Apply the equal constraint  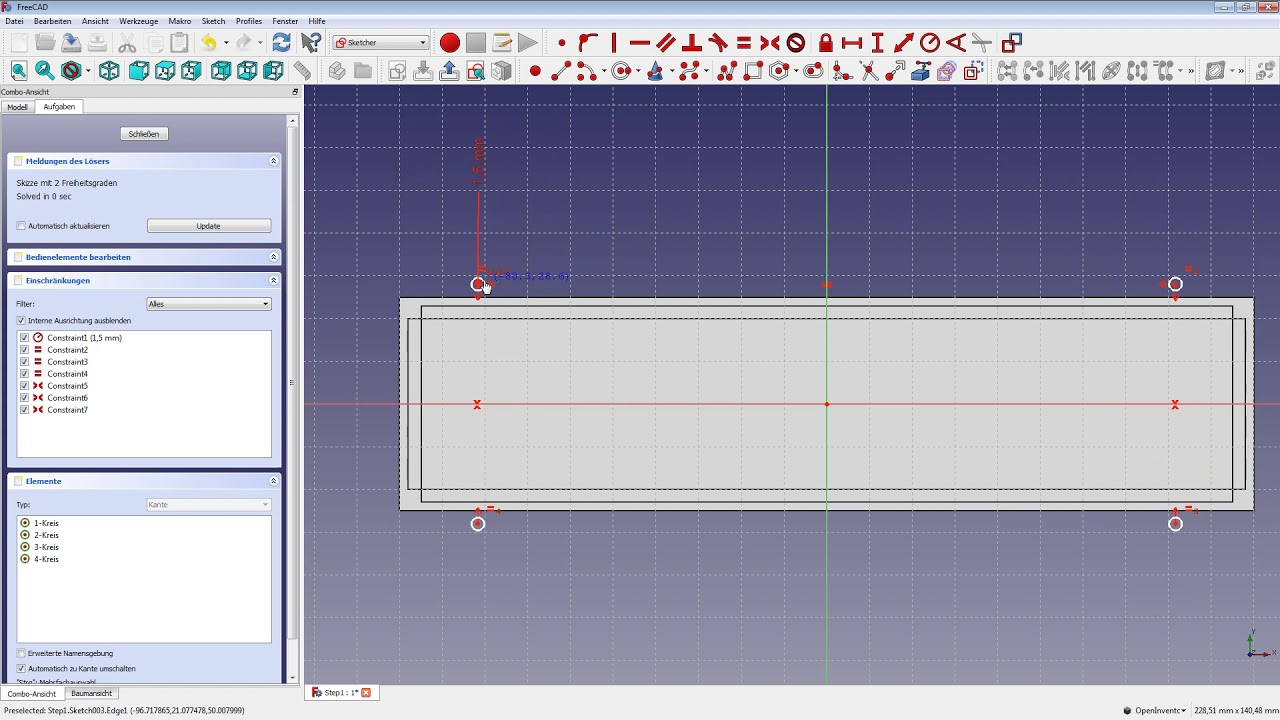coord(744,43)
